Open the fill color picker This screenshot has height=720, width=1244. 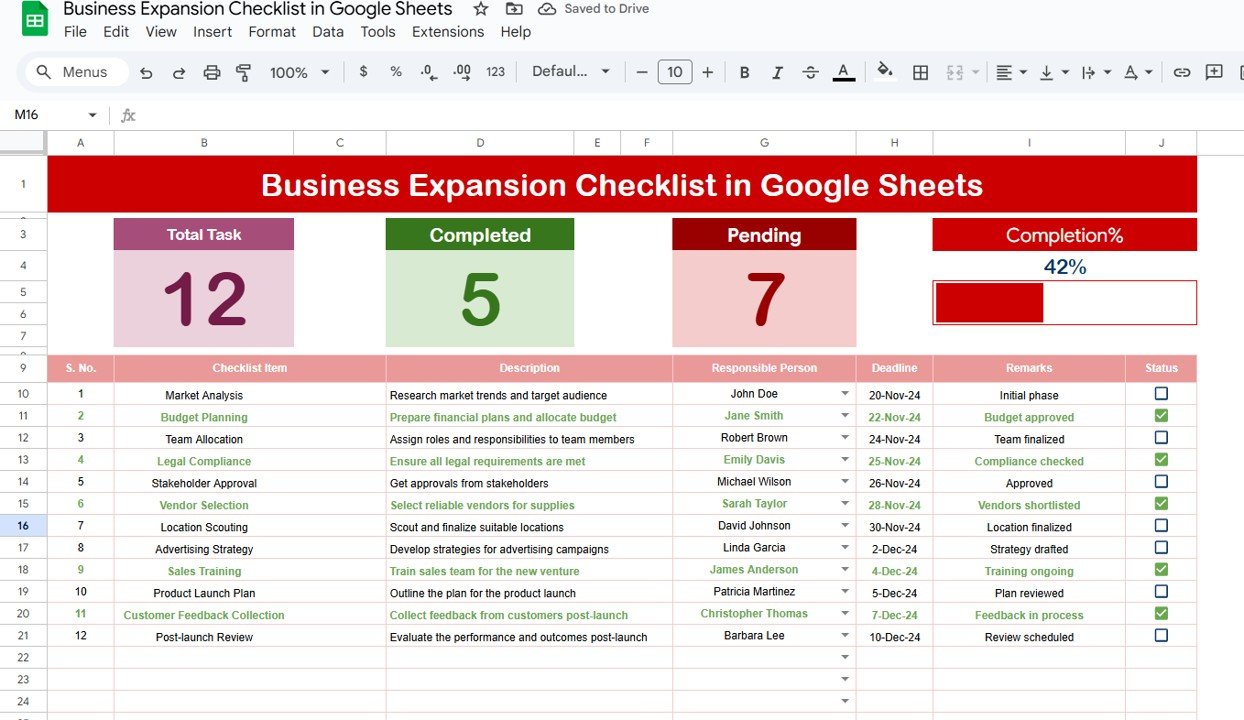point(885,72)
